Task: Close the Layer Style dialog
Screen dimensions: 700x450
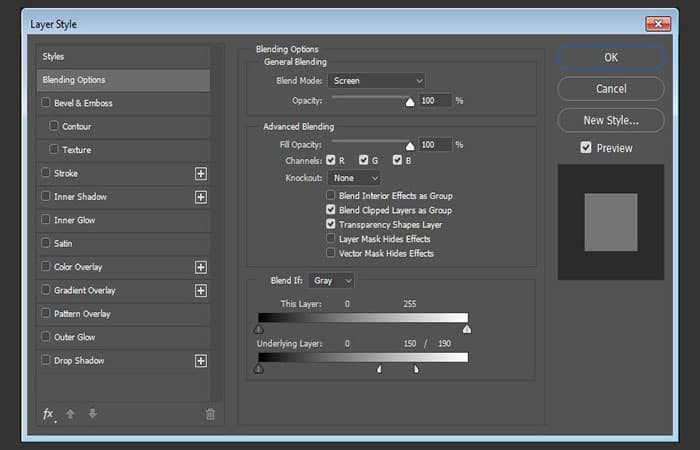Action: point(658,24)
